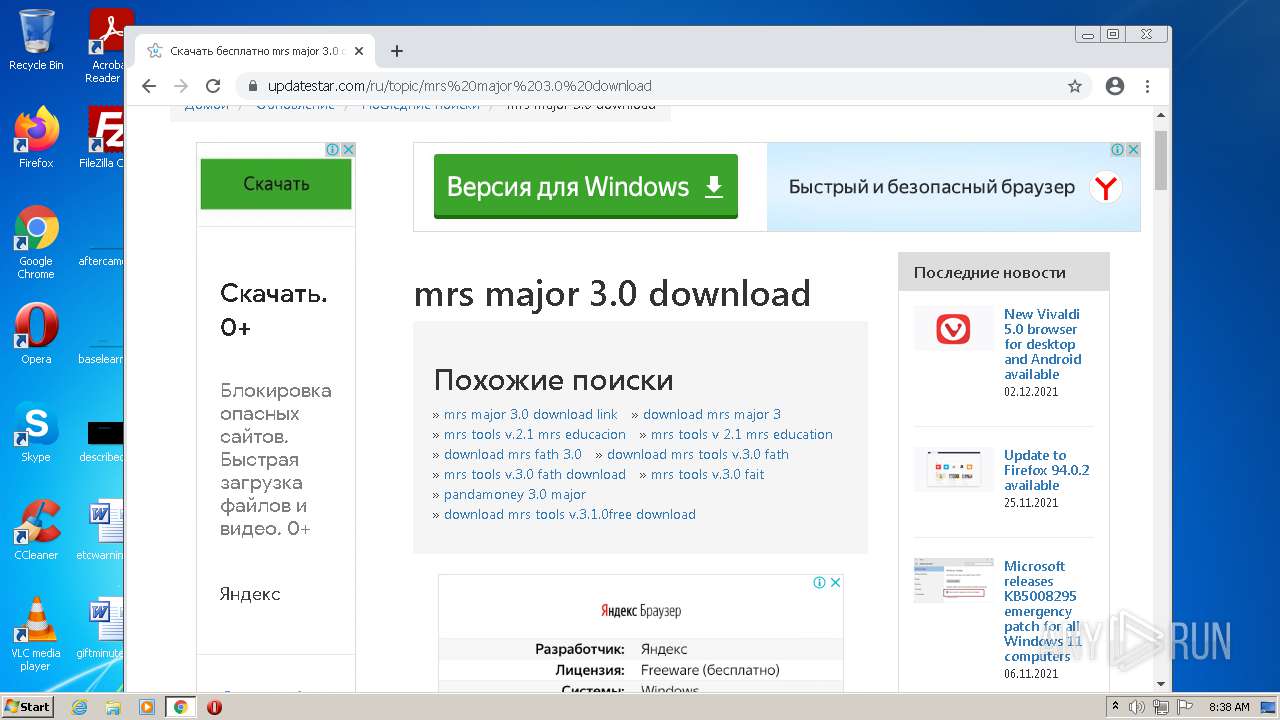This screenshot has height=720, width=1280.
Task: Click the Яндекс ad label
Action: tap(250, 594)
